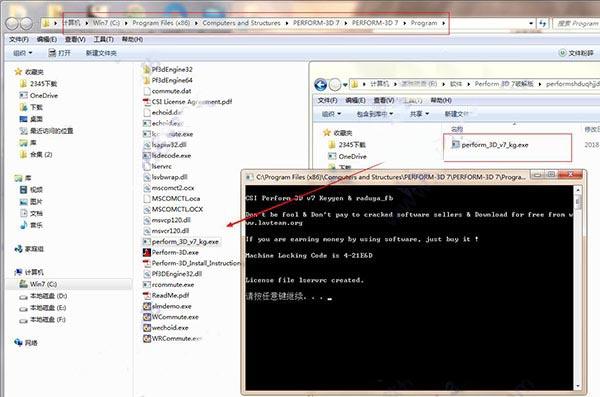Select the lsdecode.exe file
This screenshot has height=397, width=600.
167,155
